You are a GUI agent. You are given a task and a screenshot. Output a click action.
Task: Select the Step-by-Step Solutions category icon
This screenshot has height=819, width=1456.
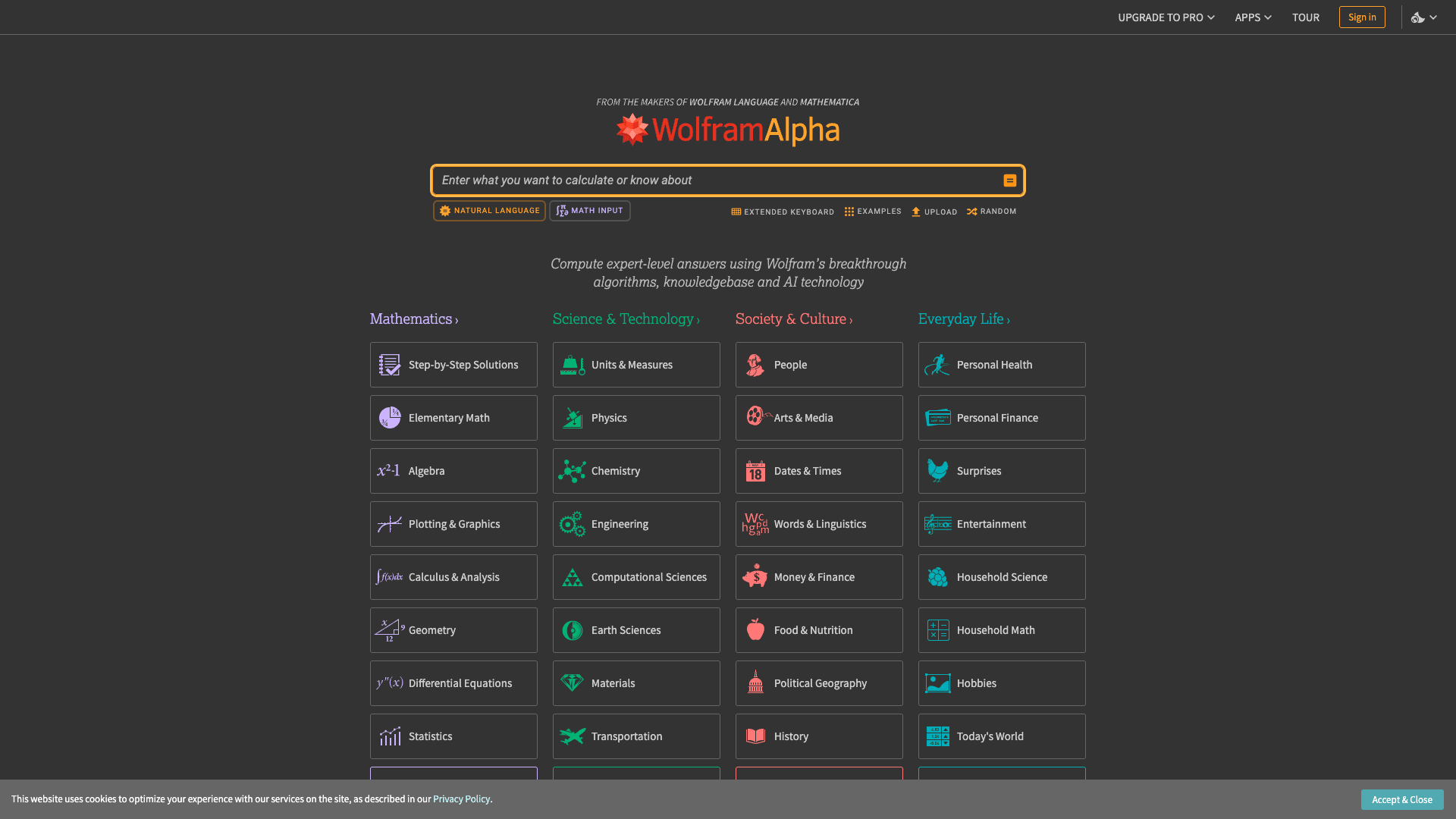[x=389, y=365]
